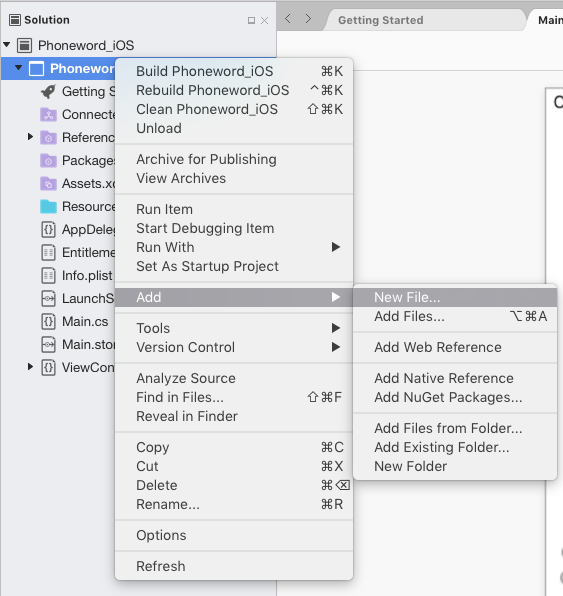Navigate forward with right arrow
This screenshot has height=596, width=563.
tap(308, 19)
